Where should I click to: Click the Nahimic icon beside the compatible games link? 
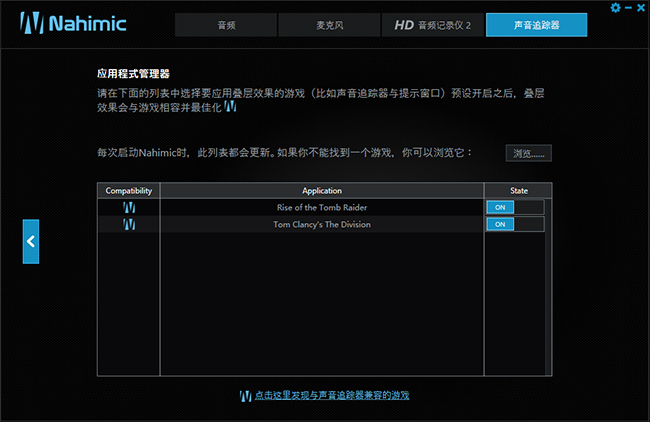click(x=245, y=396)
